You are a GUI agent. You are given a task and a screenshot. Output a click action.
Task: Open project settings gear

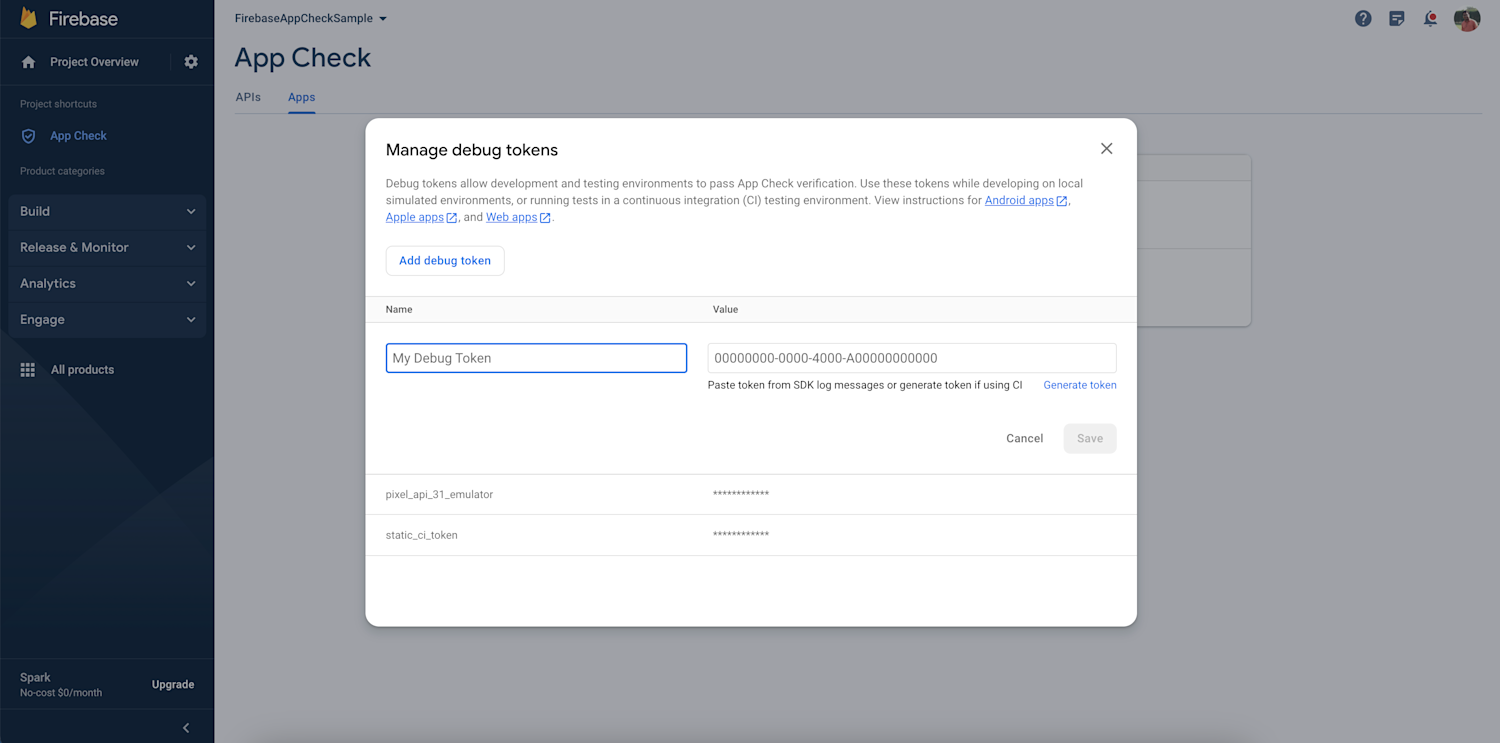tap(190, 61)
